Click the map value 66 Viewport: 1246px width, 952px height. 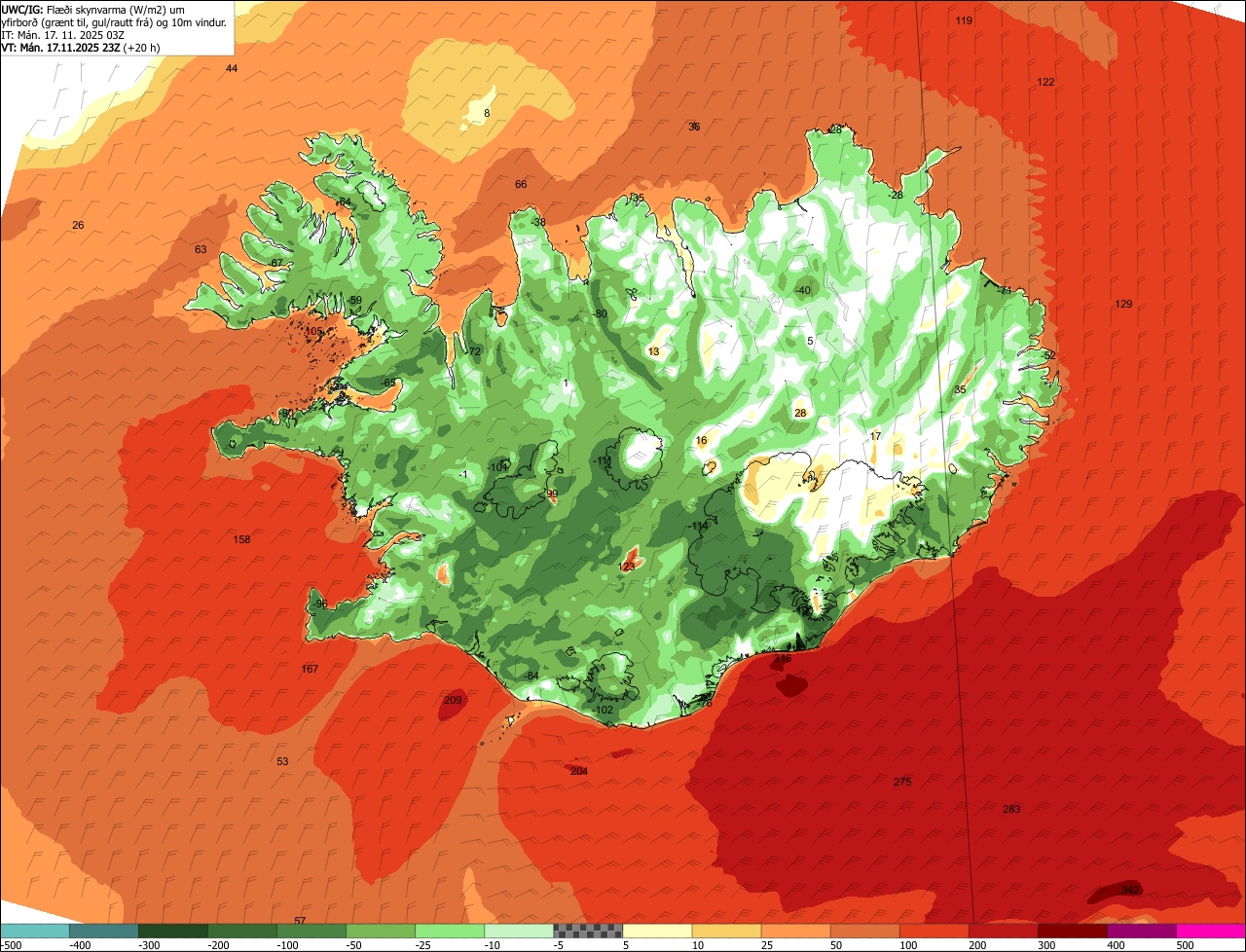521,184
